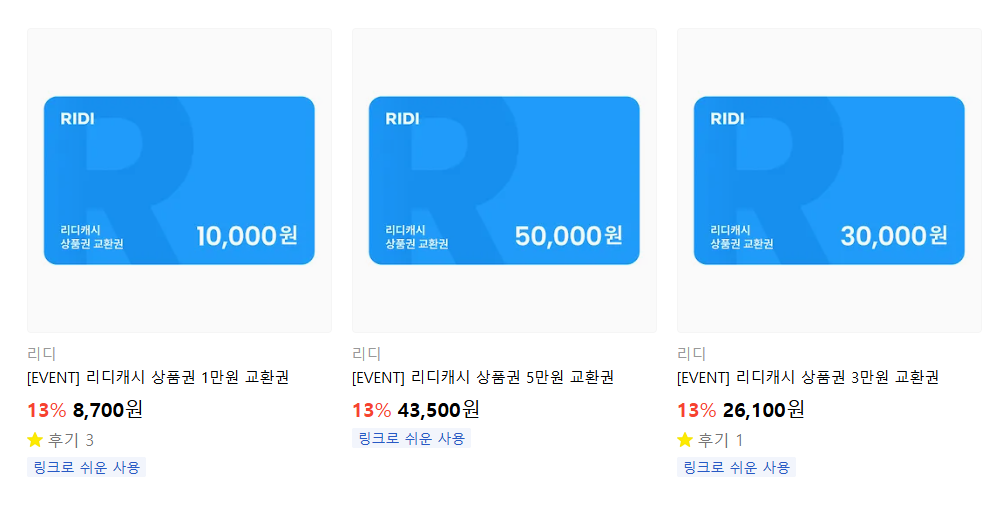Click 링크로 쉬운 사용 badge under 26,100원 item
The width and height of the screenshot is (996, 525).
pos(736,467)
